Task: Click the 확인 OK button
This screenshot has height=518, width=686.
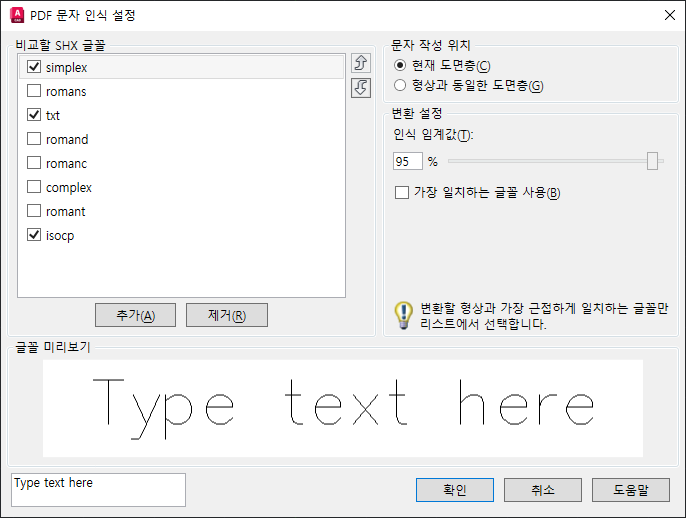Action: tap(455, 490)
